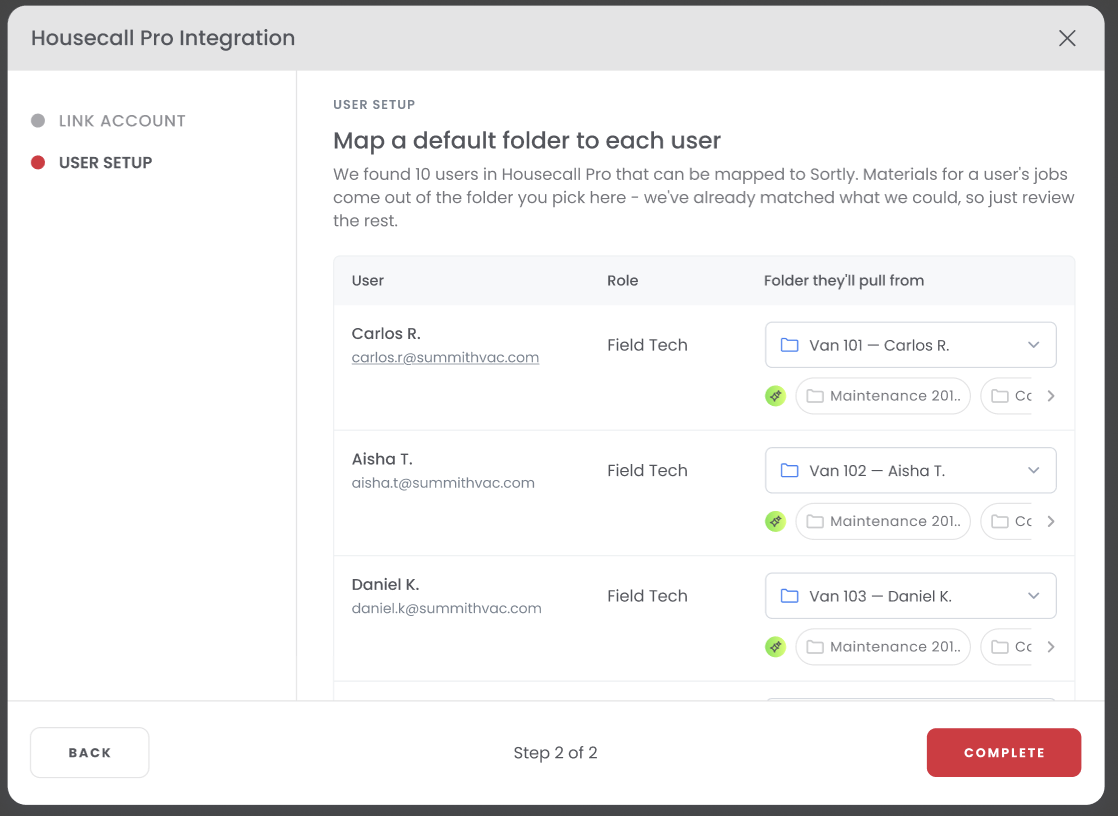This screenshot has width=1118, height=816.
Task: Click the Role column header
Action: coord(622,280)
